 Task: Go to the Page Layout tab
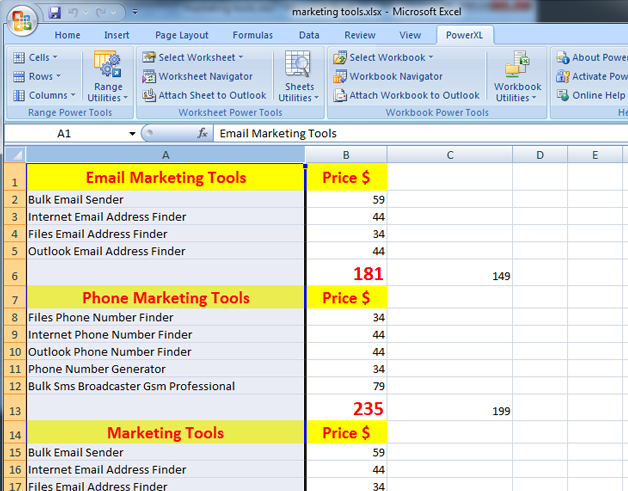coord(182,35)
